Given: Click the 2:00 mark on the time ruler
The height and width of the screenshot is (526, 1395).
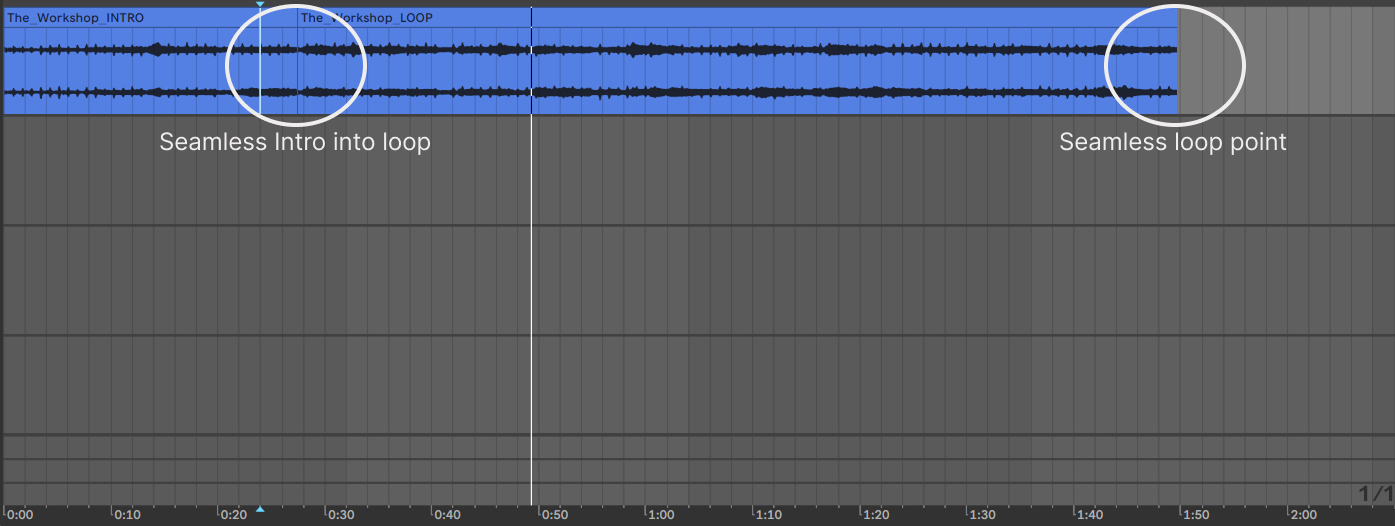Looking at the screenshot, I should (x=1303, y=516).
